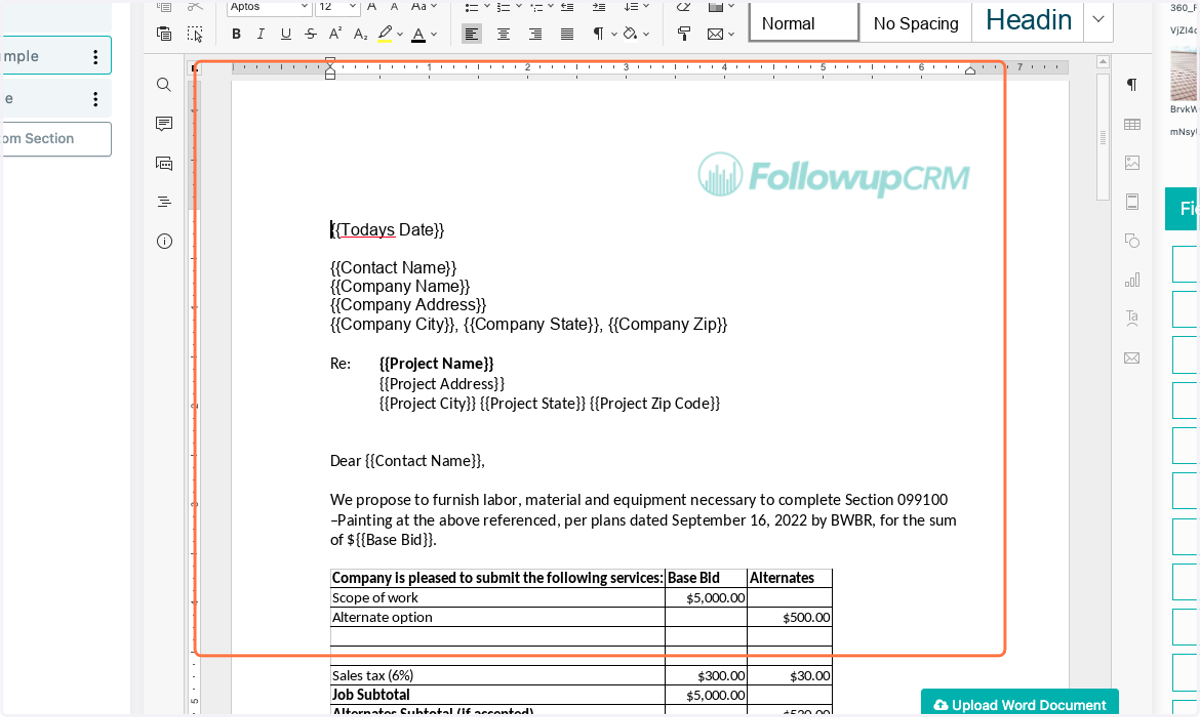Click the Decrease indent icon
The image size is (1200, 717).
pos(567,7)
